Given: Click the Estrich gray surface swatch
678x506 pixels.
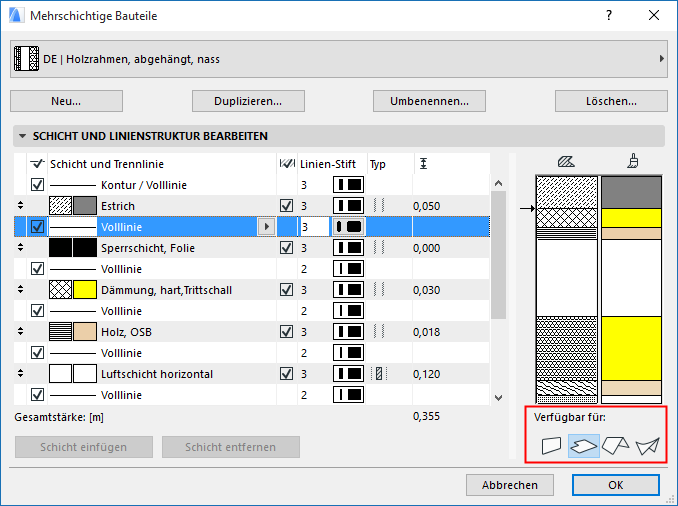Looking at the screenshot, I should 85,205.
